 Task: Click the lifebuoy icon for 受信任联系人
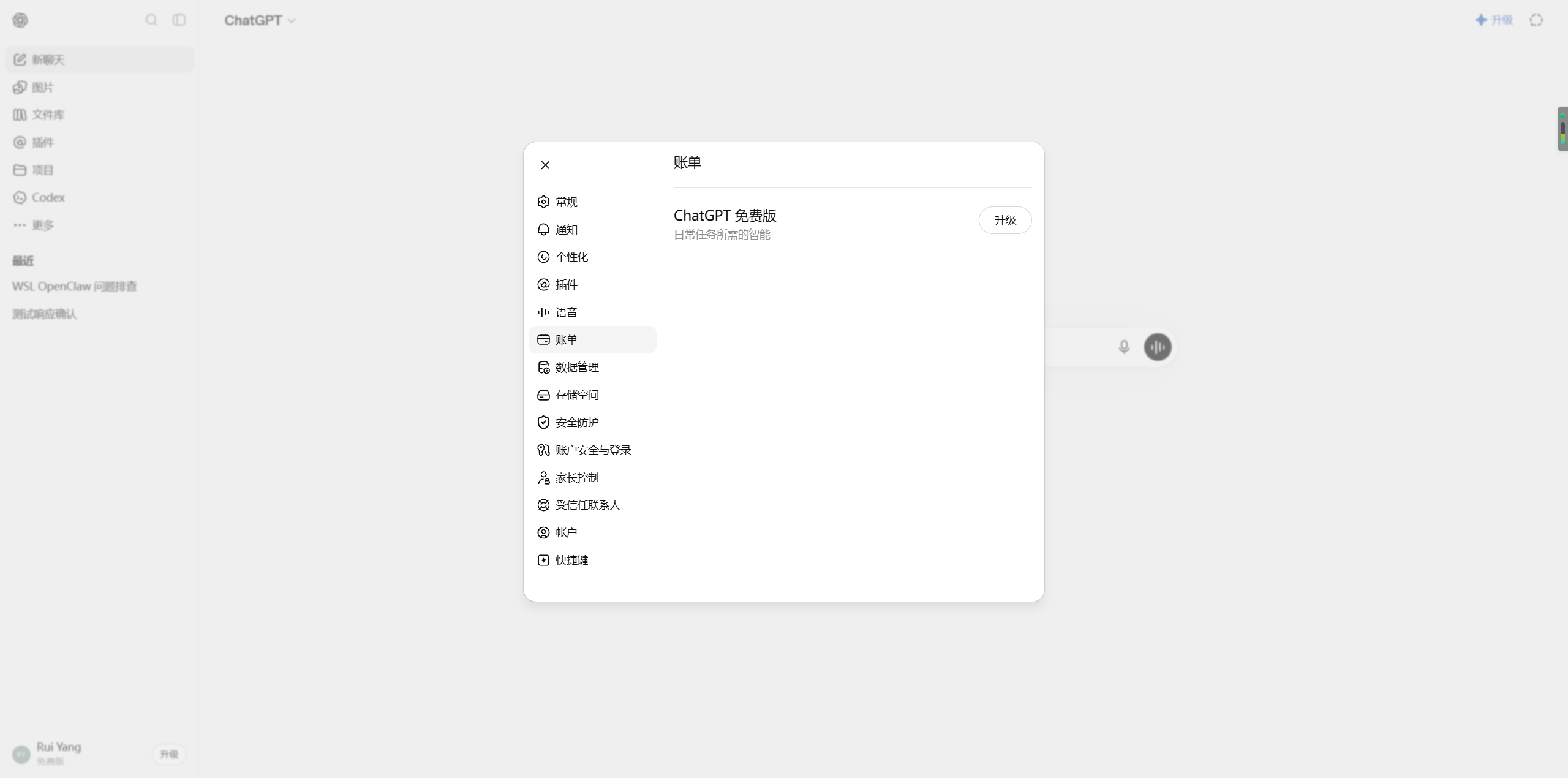click(543, 505)
